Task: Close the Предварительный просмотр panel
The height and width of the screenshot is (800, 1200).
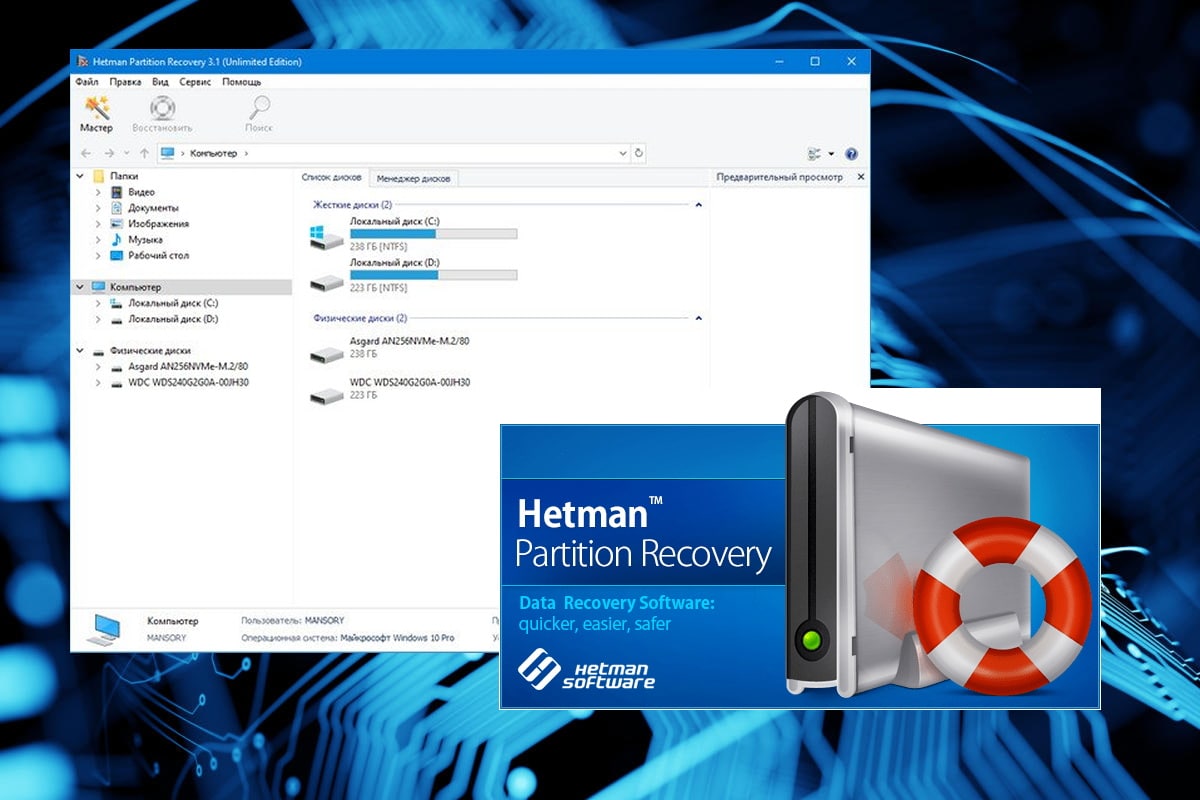Action: tap(861, 177)
